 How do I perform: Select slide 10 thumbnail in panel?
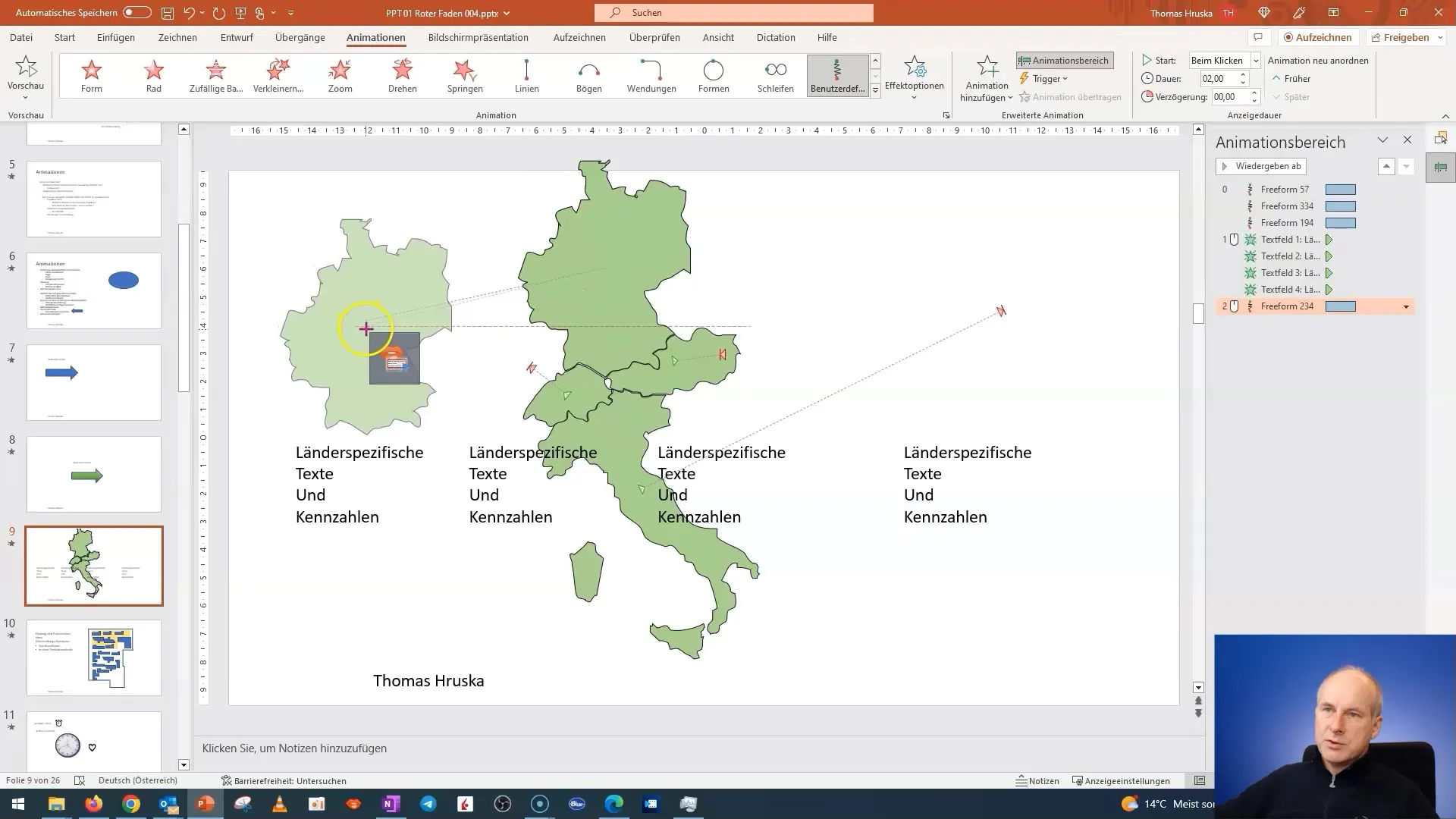93,657
